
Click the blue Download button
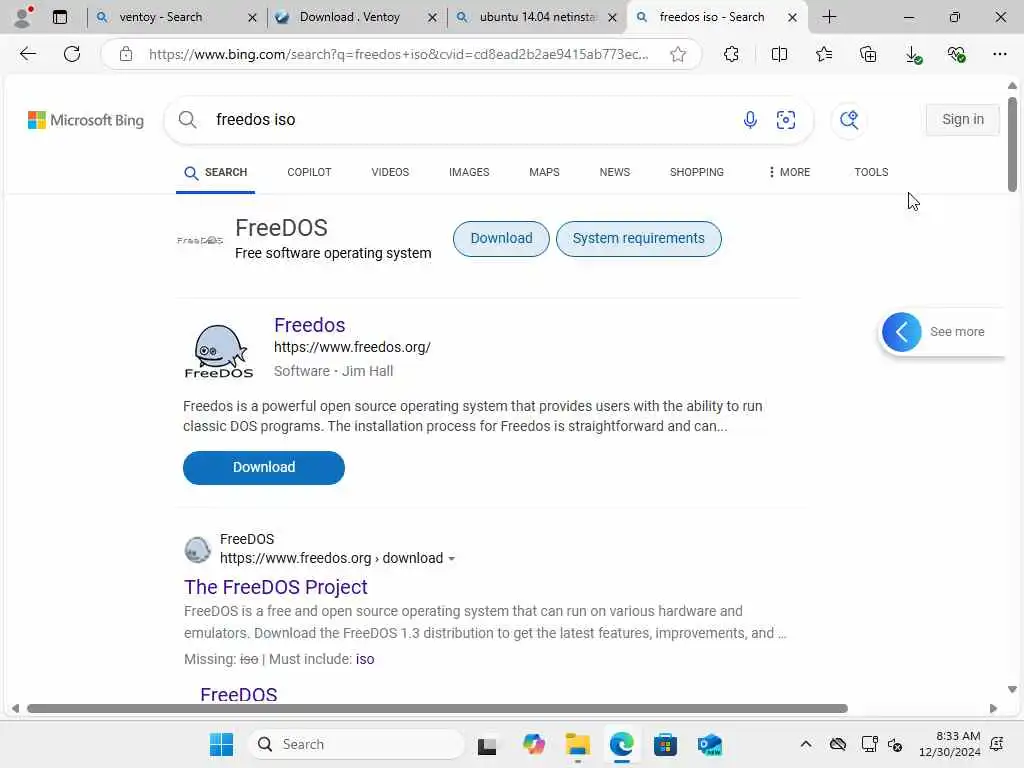(x=264, y=468)
